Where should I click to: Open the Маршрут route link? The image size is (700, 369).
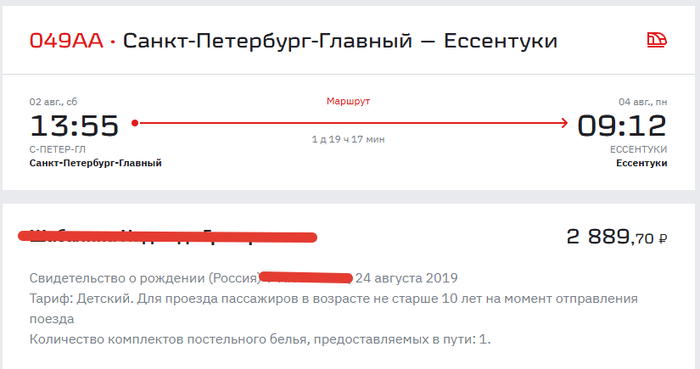coord(348,101)
